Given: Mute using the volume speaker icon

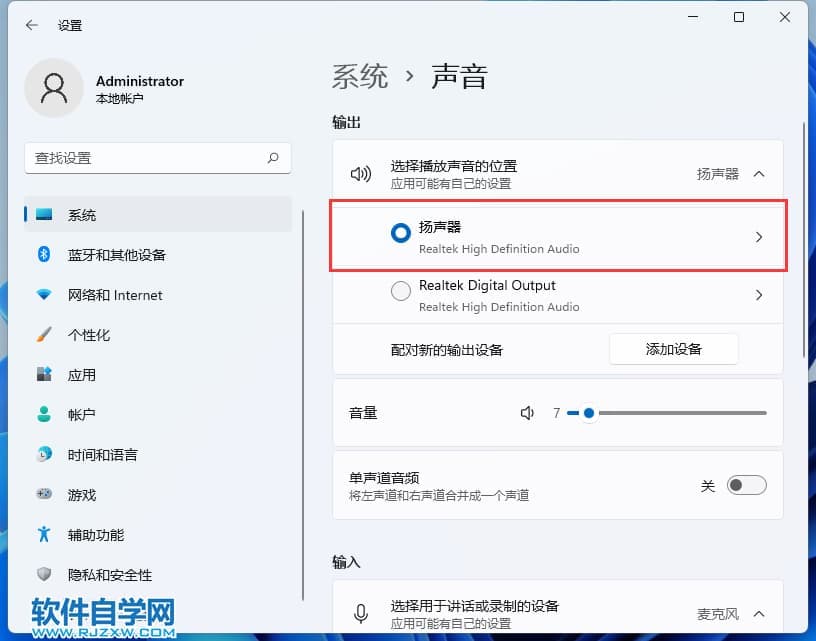Looking at the screenshot, I should coord(528,413).
